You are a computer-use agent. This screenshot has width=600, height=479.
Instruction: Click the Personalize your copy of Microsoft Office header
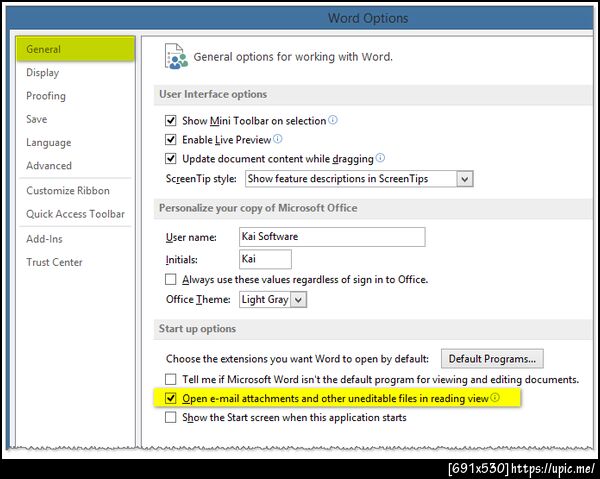373,208
